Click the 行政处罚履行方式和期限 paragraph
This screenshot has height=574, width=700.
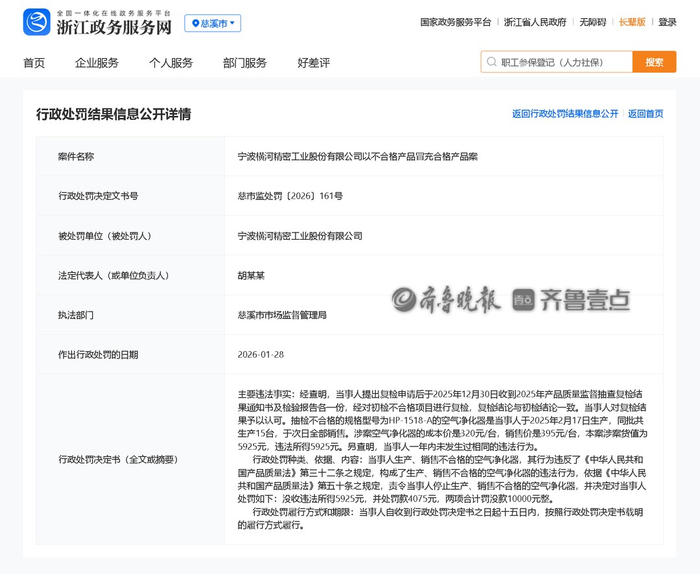coord(440,518)
